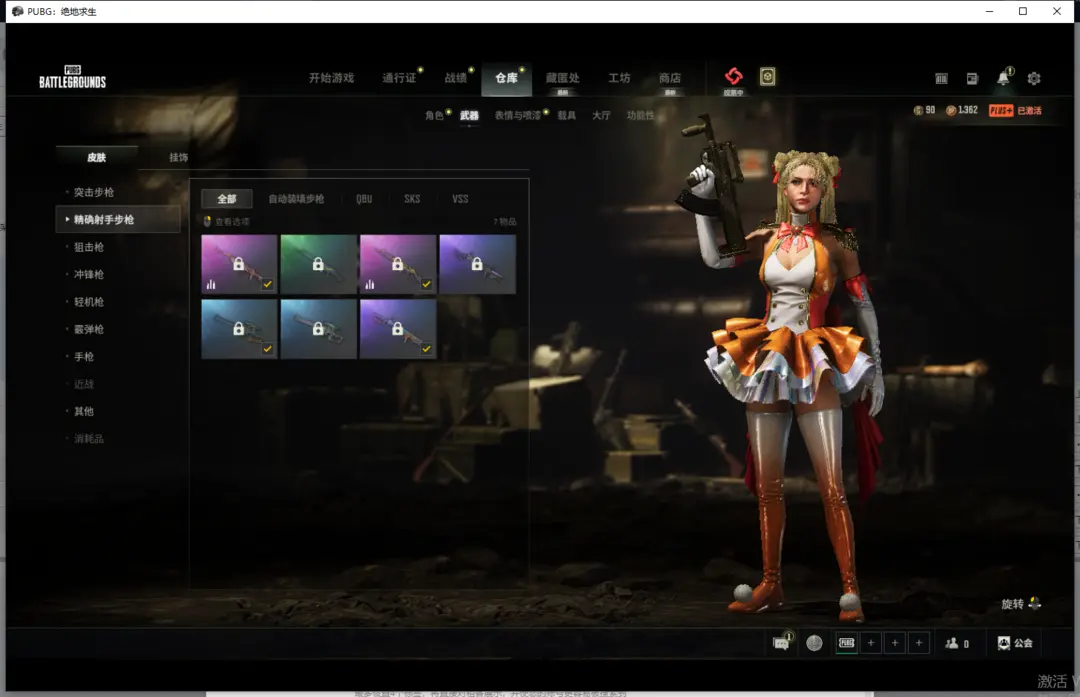Filter skins by 全部
Image resolution: width=1080 pixels, height=697 pixels.
coord(227,198)
